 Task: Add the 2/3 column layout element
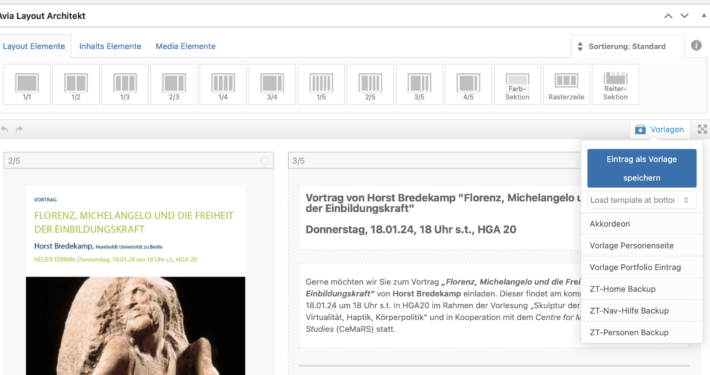[174, 85]
